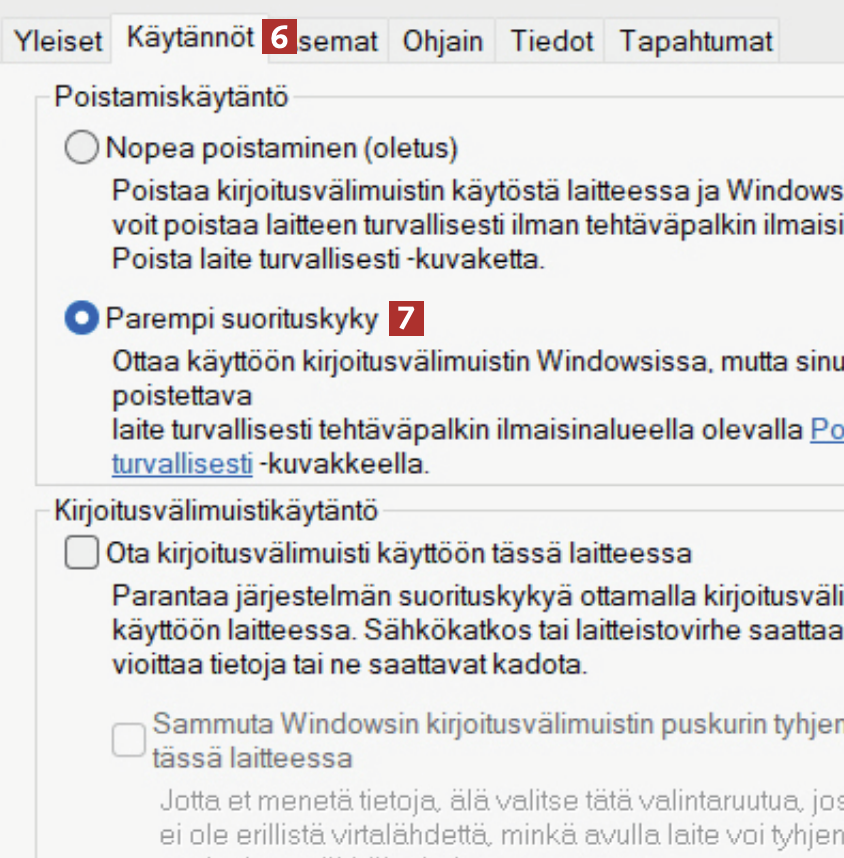Enable Ota kirjoitusvälimuisti käyttöön tässä laitteessa checkbox
Image resolution: width=844 pixels, height=858 pixels.
[x=80, y=553]
